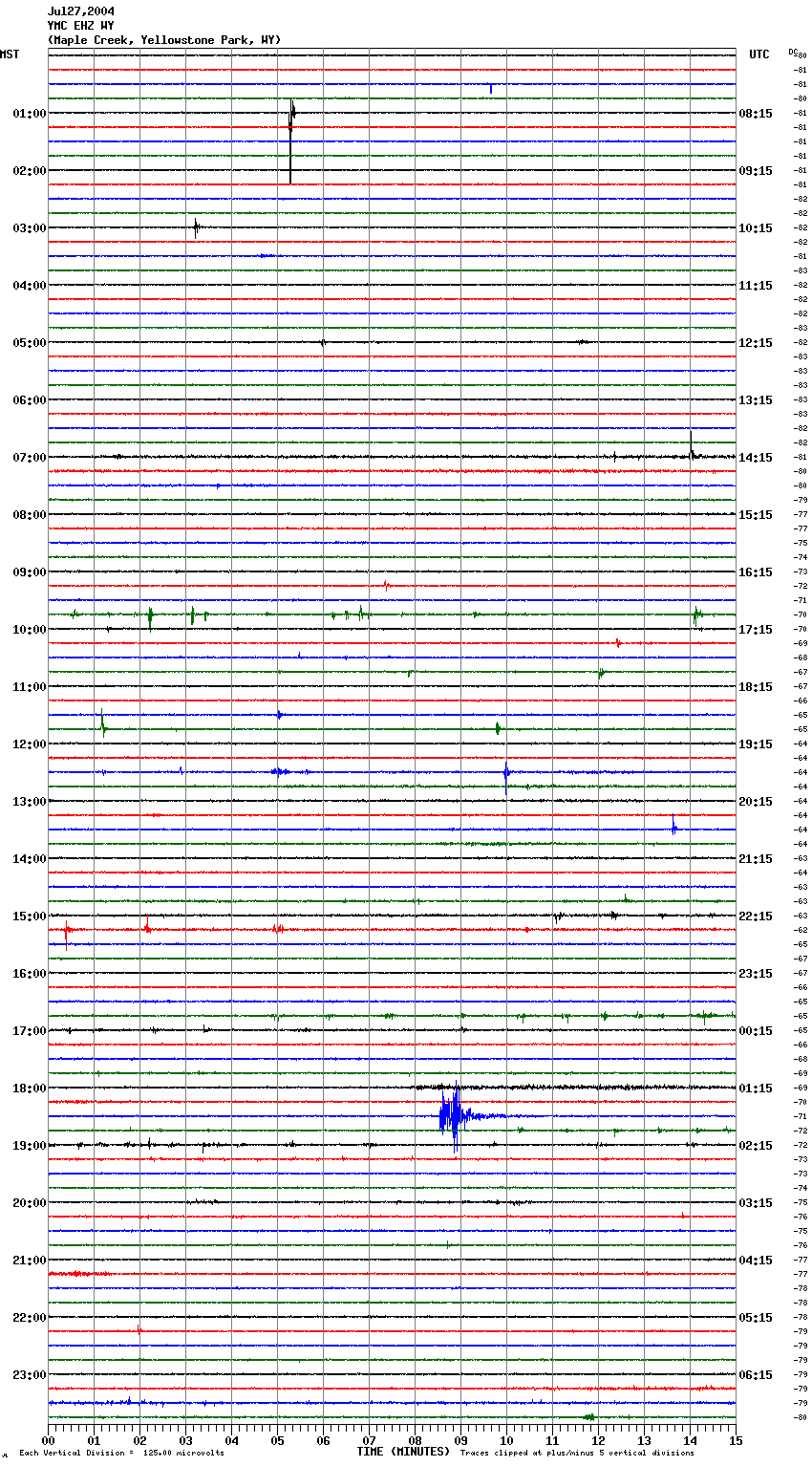Click the 14:15 UTC time label
The image size is (812, 1466).
pos(756,458)
